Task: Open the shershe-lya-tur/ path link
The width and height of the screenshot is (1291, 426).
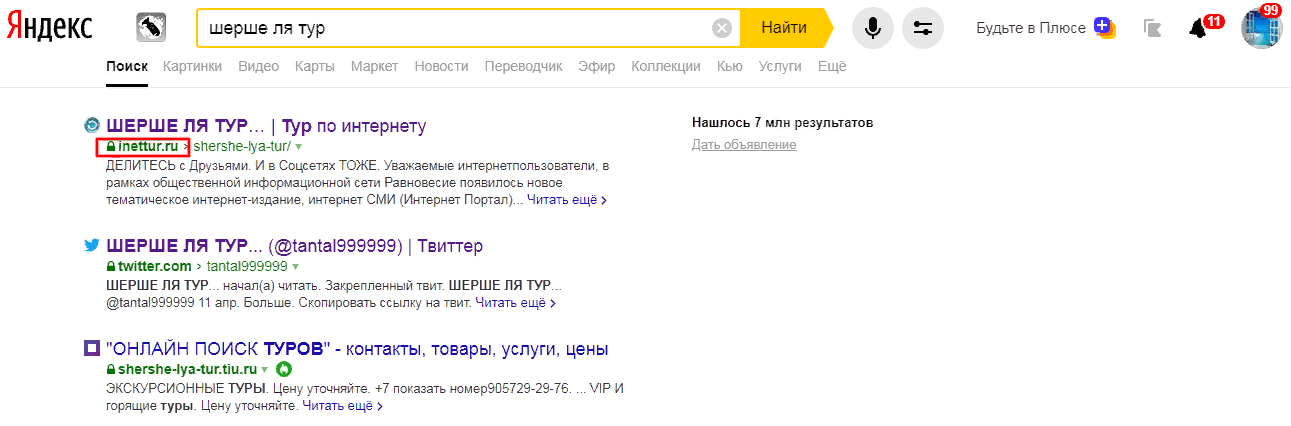Action: [240, 146]
